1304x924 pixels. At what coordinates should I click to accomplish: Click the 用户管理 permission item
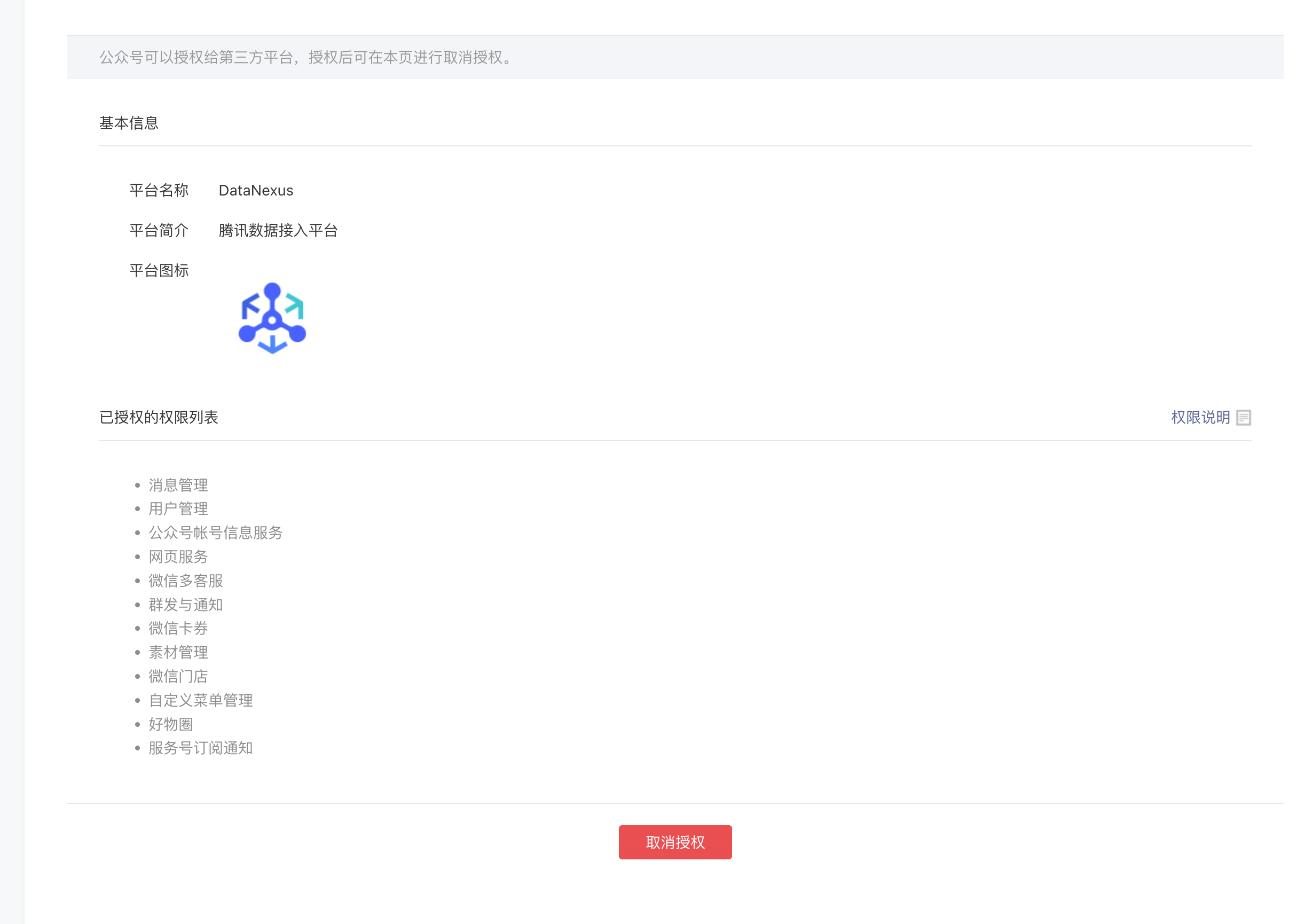coord(178,508)
